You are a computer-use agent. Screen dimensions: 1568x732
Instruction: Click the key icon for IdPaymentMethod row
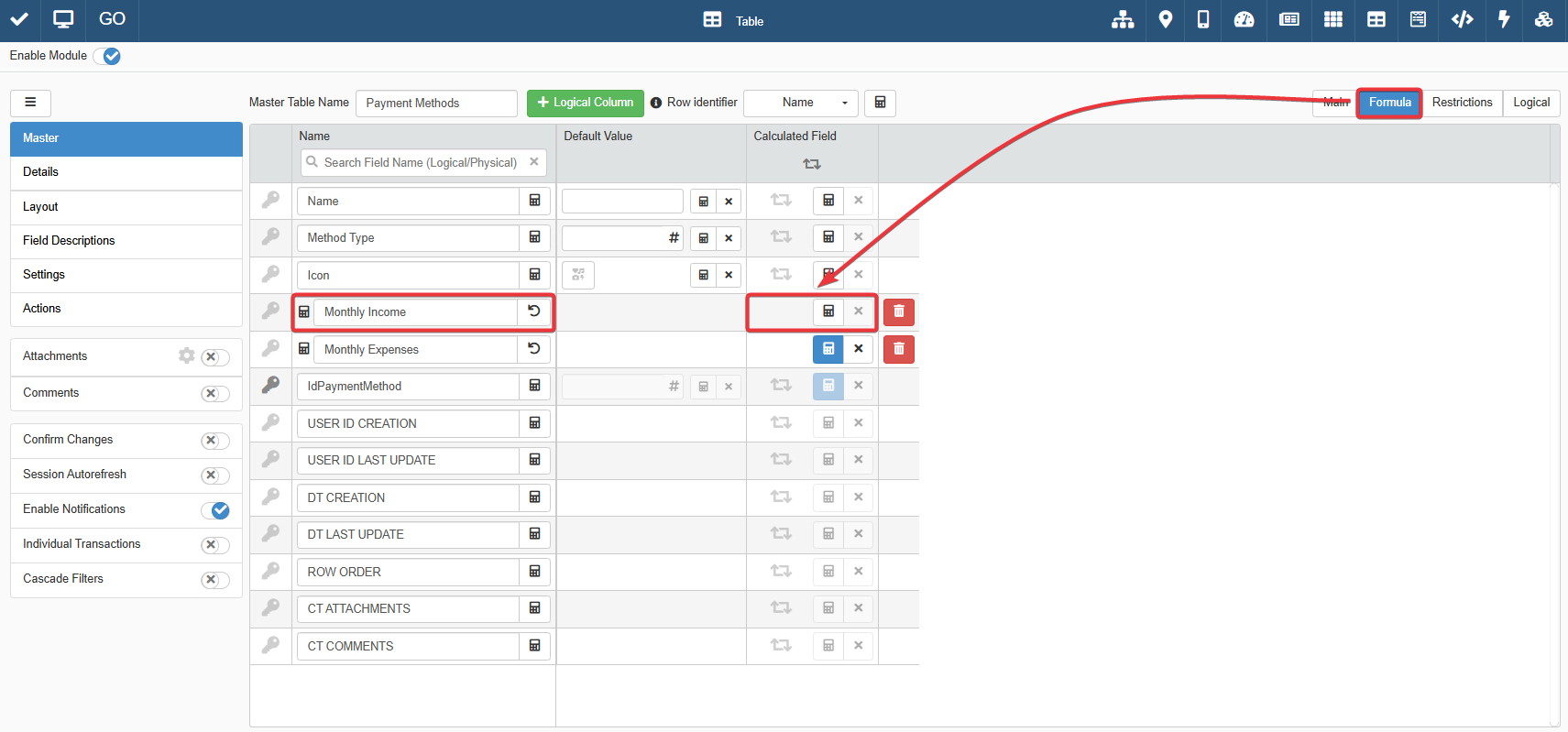[271, 386]
